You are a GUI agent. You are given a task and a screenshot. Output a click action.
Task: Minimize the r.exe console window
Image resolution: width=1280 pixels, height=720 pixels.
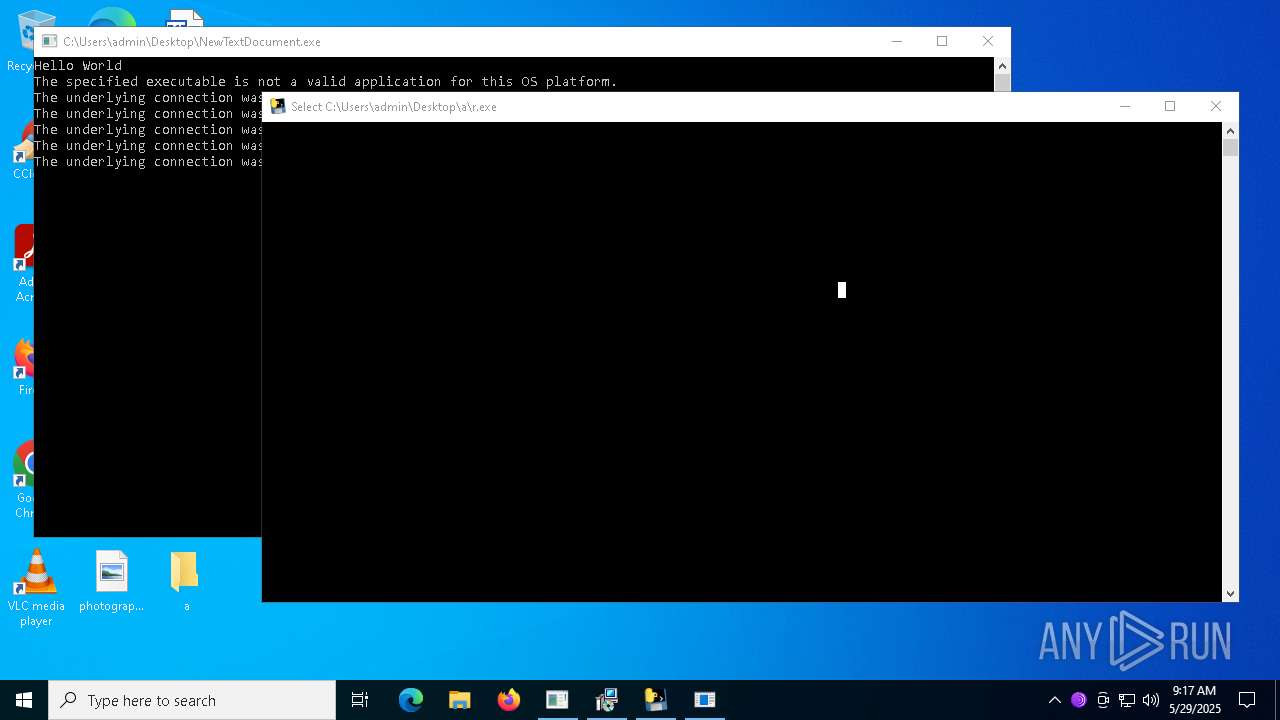coord(1125,107)
